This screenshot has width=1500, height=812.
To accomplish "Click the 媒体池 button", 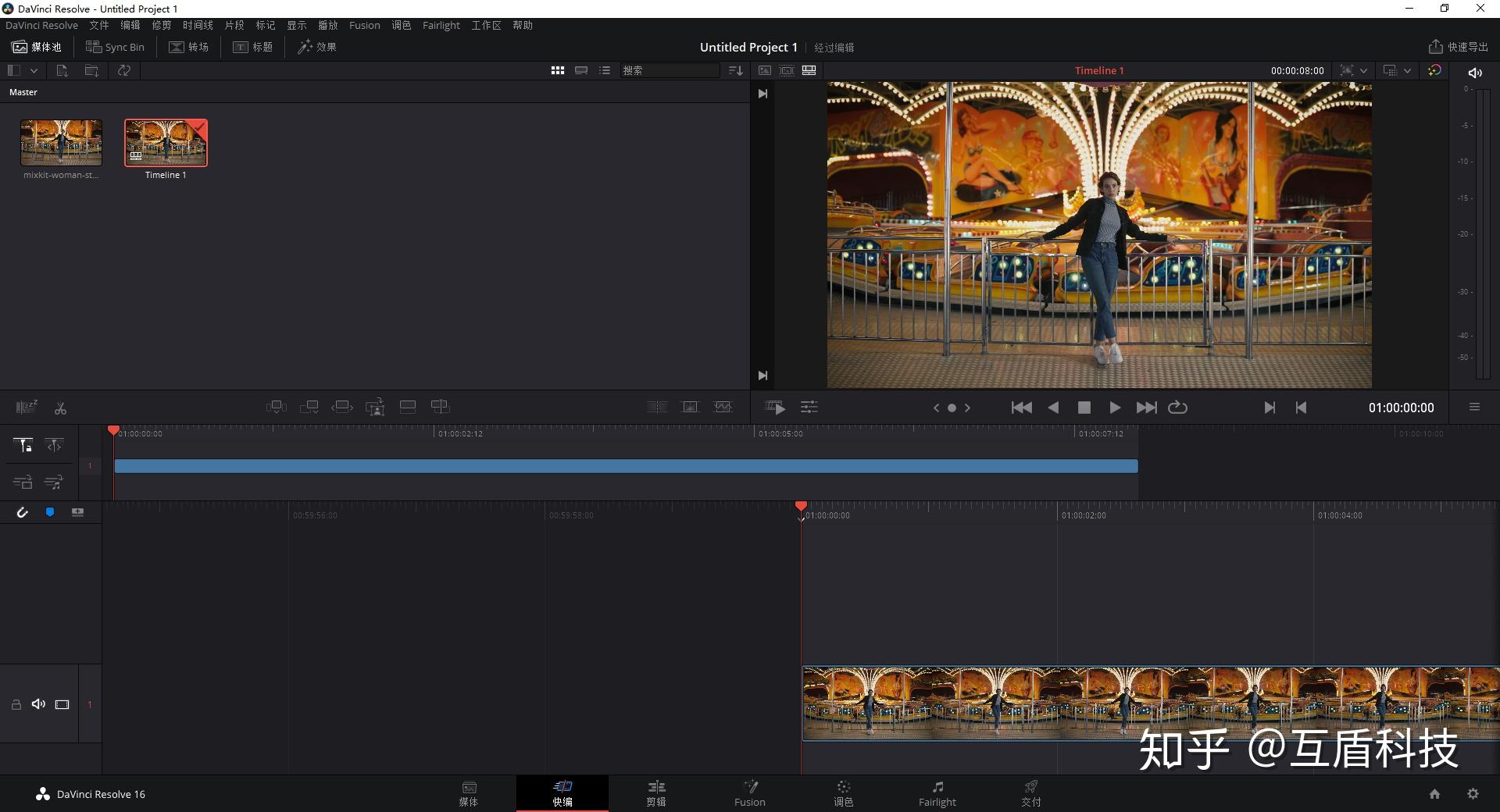I will pos(37,47).
